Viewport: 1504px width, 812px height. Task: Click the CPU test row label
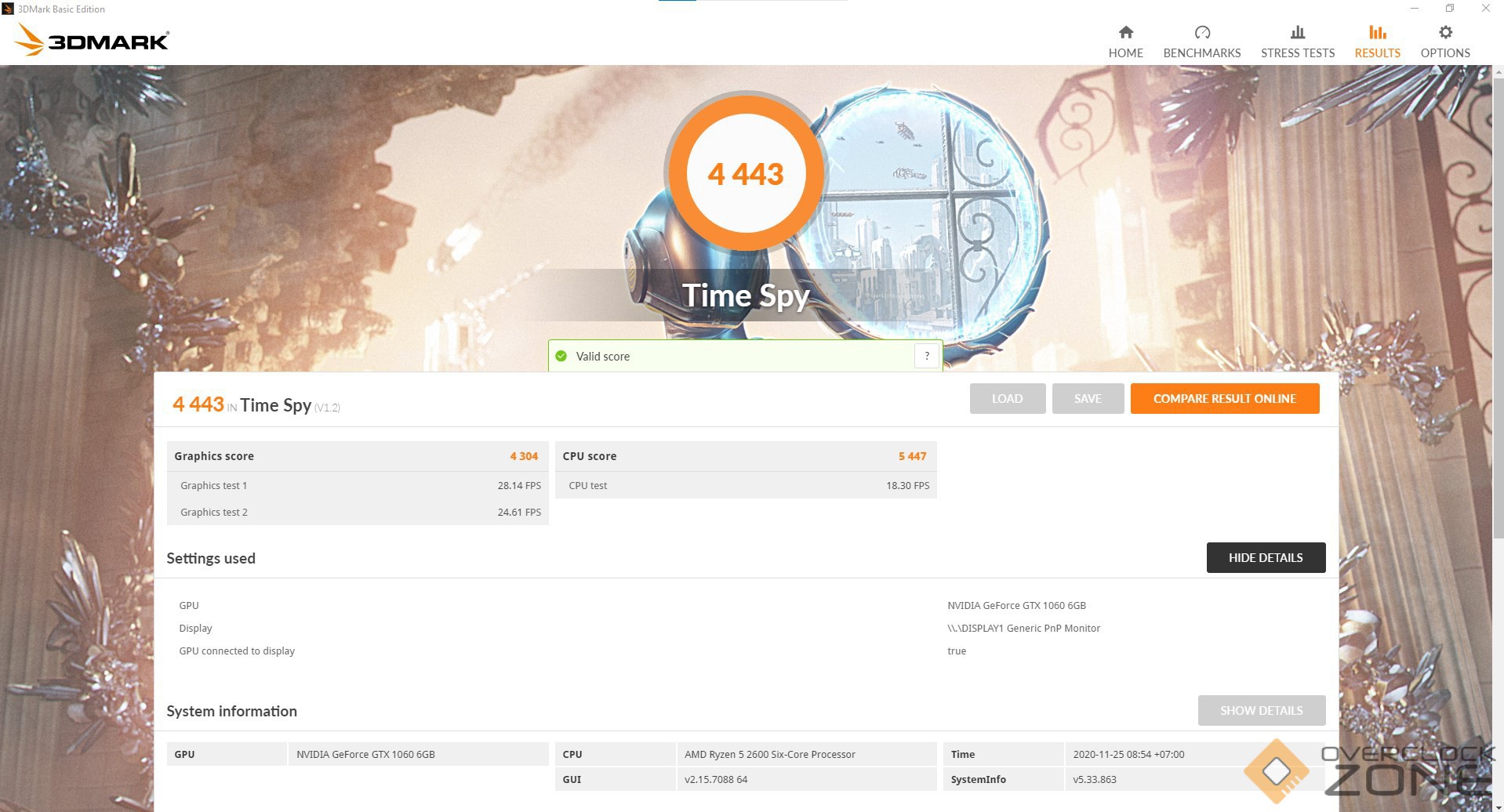coord(587,486)
